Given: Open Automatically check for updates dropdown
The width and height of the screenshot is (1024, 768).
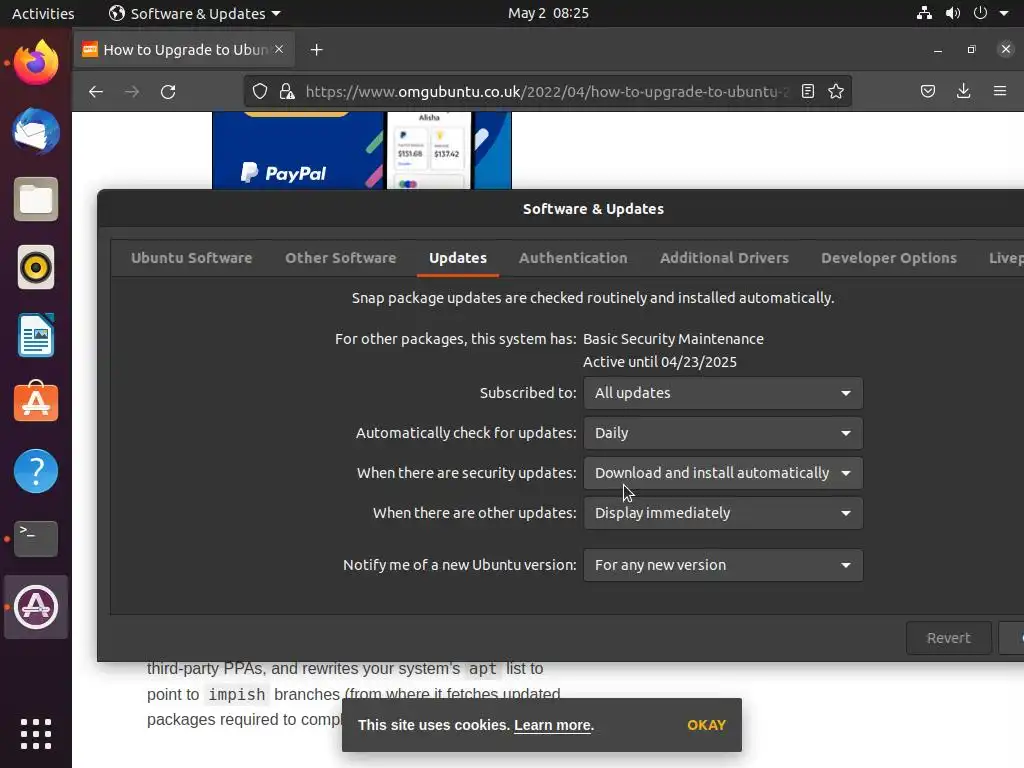Looking at the screenshot, I should (723, 433).
